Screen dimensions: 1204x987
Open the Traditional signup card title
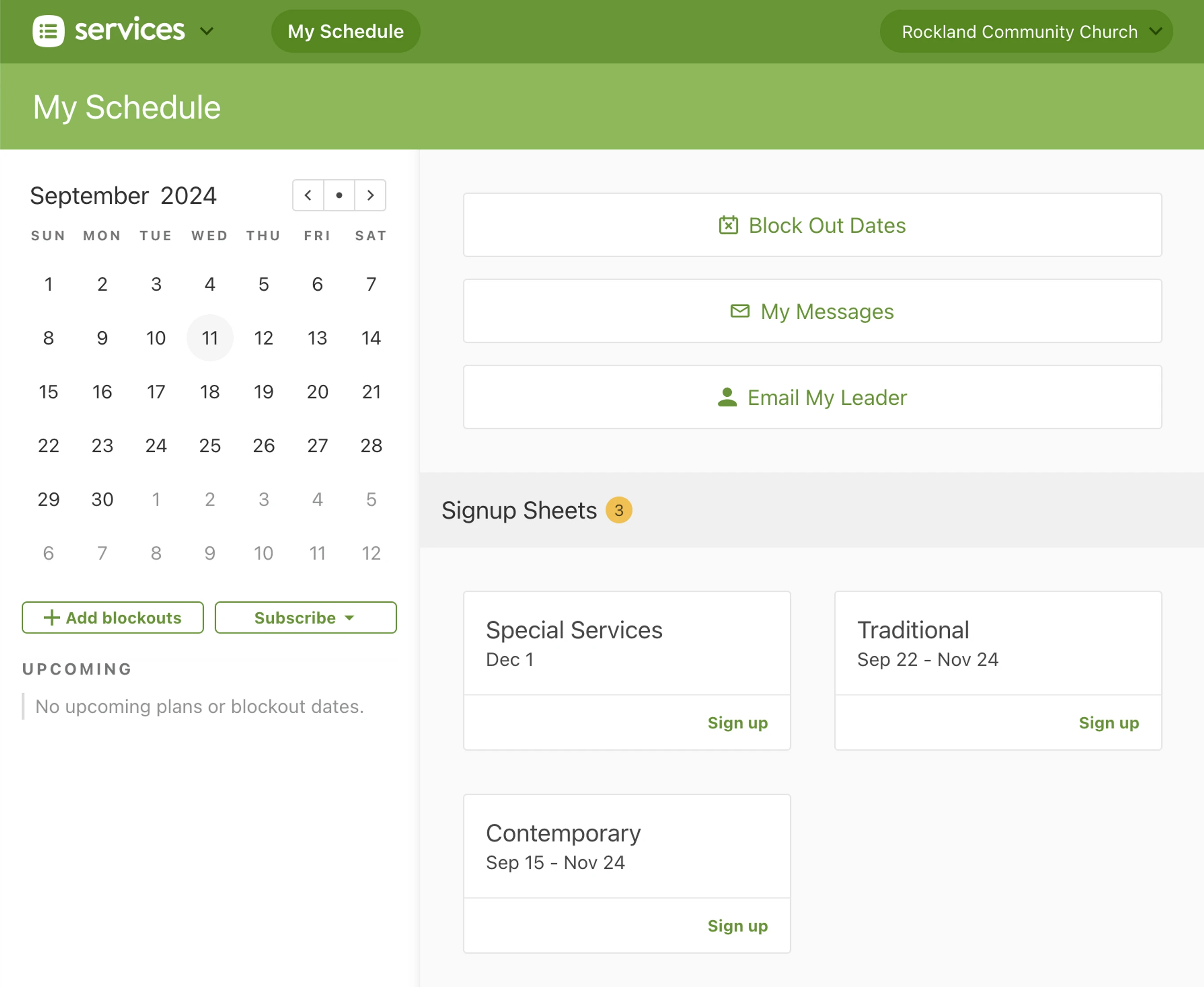pos(913,630)
